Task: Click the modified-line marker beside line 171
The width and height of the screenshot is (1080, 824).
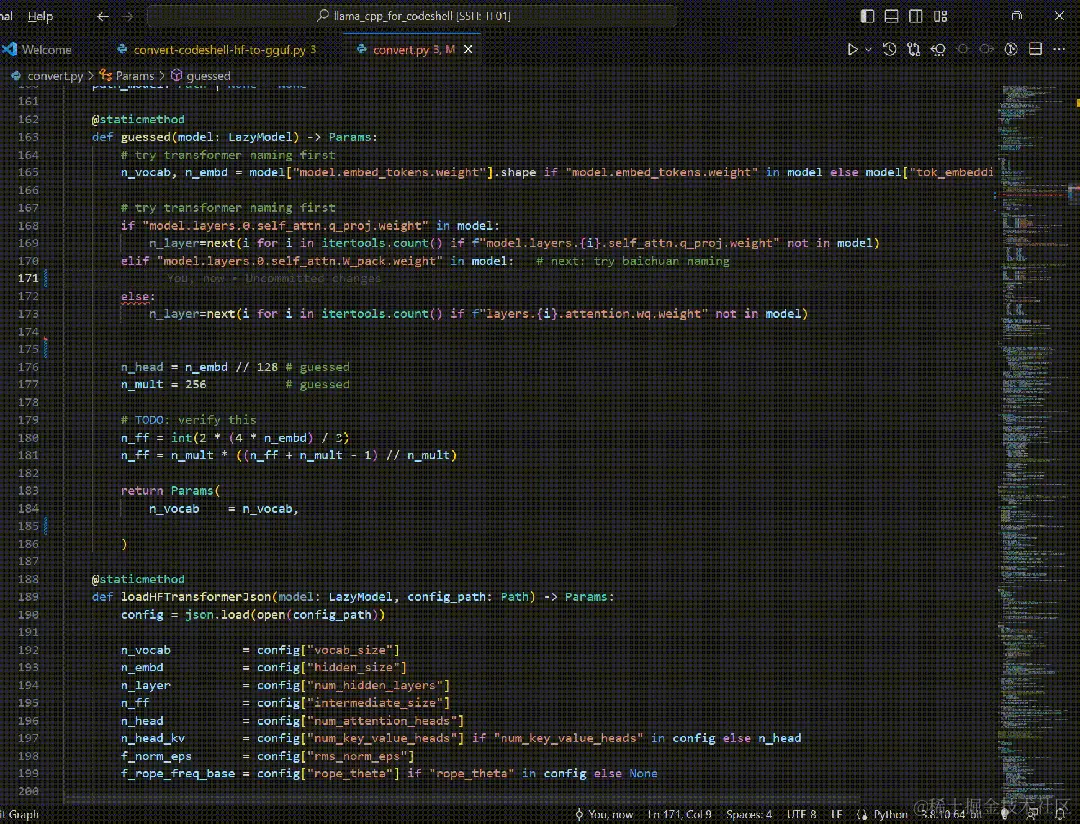Action: [46, 278]
